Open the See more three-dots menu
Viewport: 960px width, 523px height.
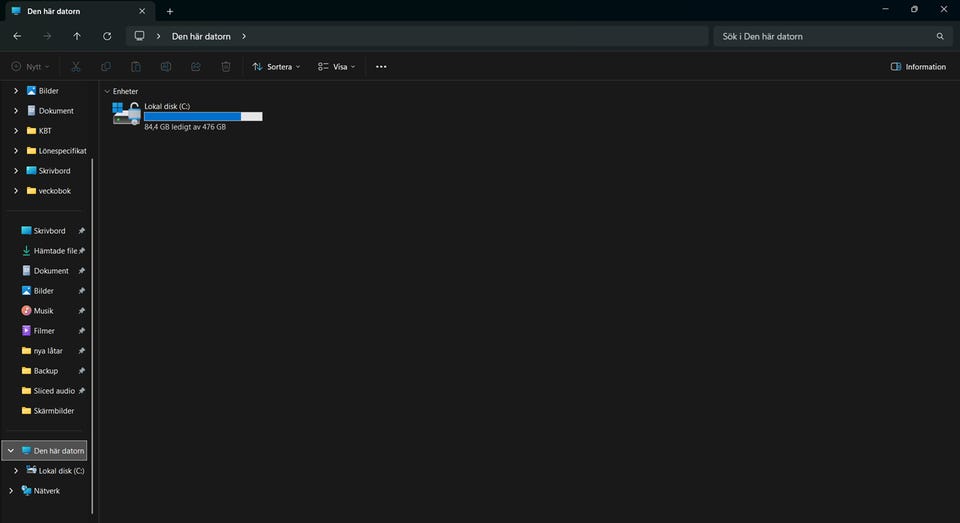click(381, 67)
